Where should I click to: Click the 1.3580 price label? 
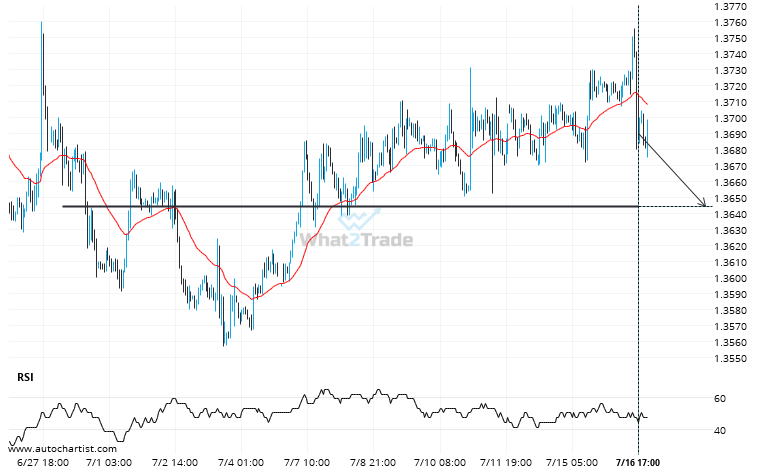tap(730, 310)
